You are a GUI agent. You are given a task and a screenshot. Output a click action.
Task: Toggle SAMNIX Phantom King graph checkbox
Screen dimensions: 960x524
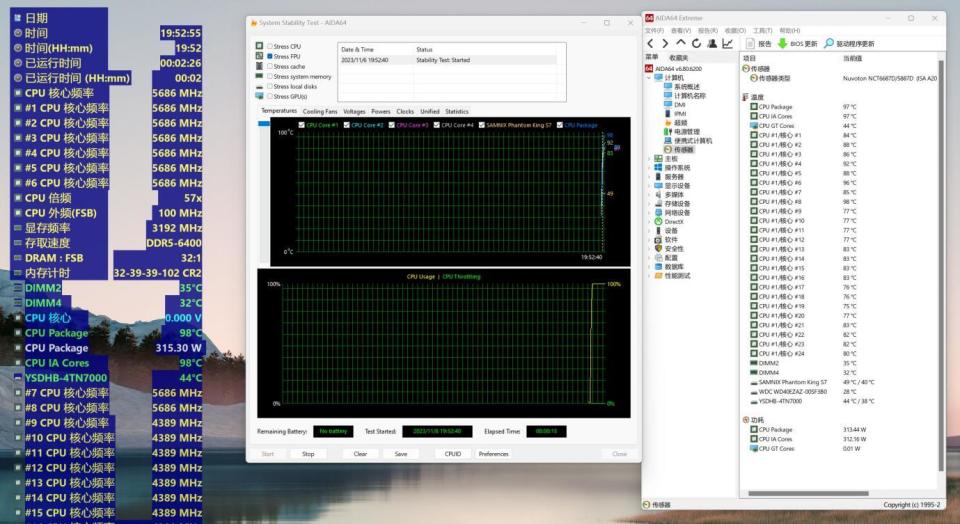click(482, 125)
